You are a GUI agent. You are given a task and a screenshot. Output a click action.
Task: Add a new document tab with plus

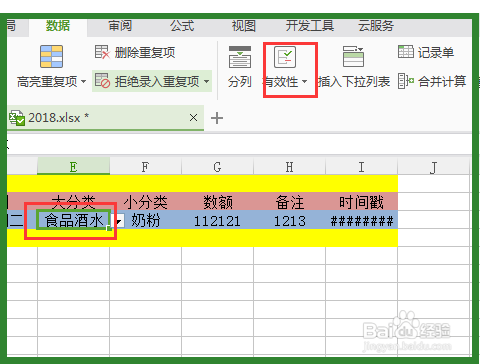pyautogui.click(x=217, y=118)
